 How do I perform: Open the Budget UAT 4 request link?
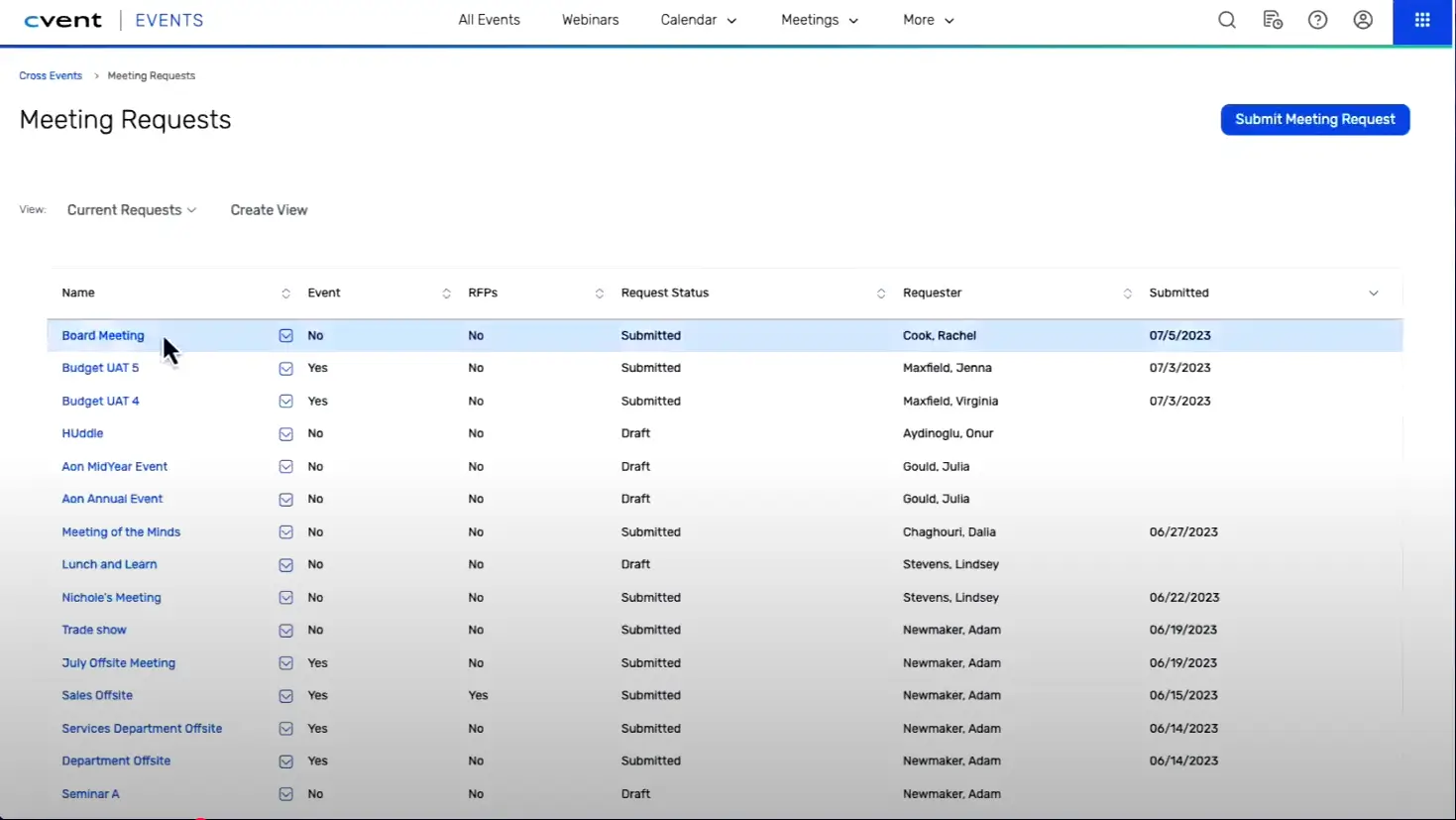(100, 401)
